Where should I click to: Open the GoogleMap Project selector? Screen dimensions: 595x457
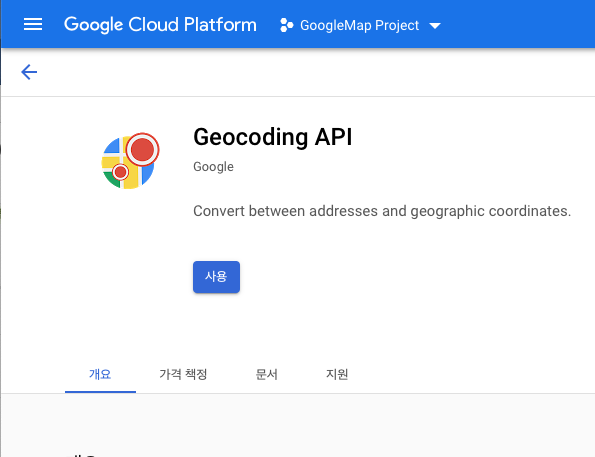pyautogui.click(x=360, y=25)
